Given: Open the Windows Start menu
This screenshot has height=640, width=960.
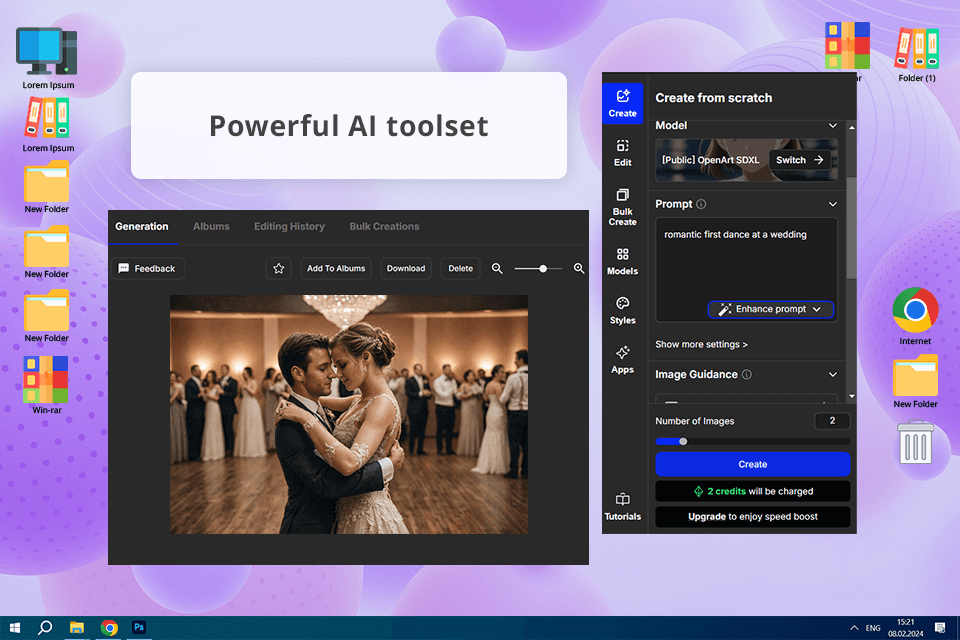Looking at the screenshot, I should (x=15, y=628).
